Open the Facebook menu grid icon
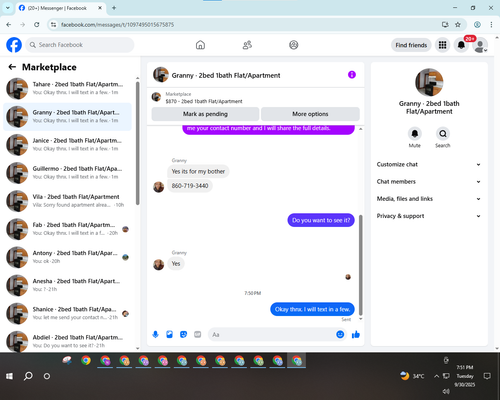Image resolution: width=500 pixels, height=400 pixels. pyautogui.click(x=442, y=45)
